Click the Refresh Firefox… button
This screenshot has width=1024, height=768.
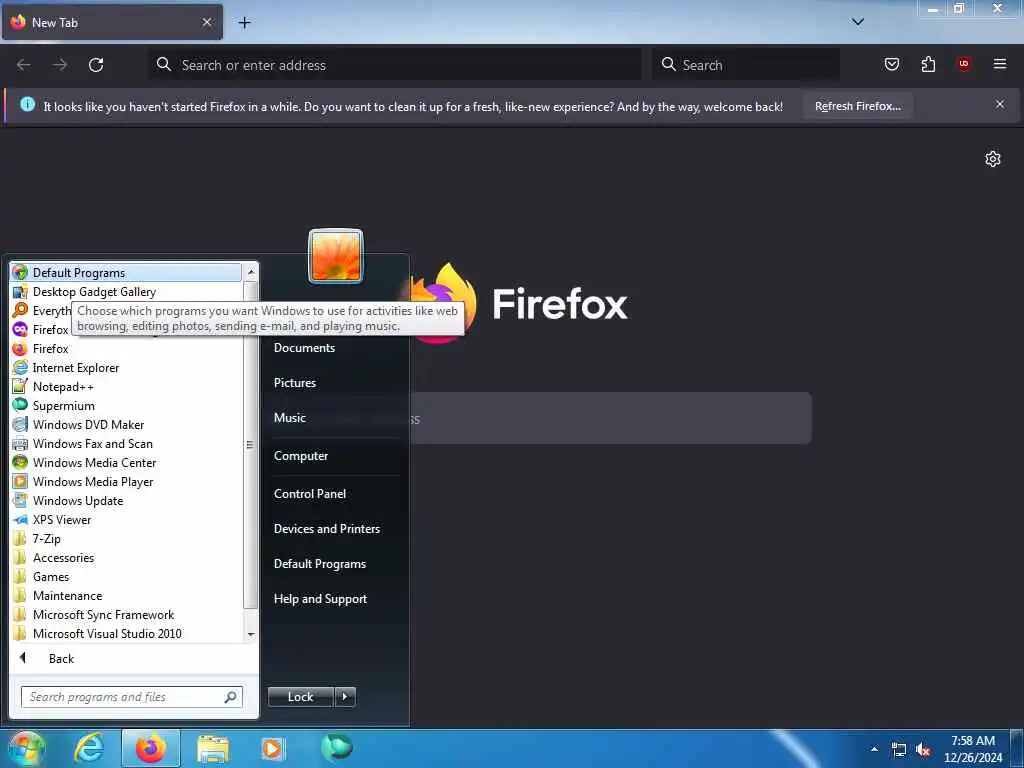click(x=857, y=106)
